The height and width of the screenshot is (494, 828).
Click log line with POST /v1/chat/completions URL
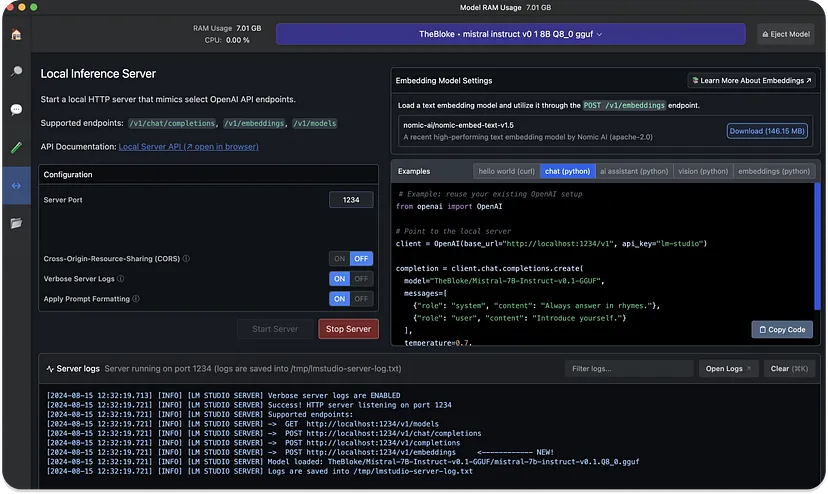click(x=264, y=434)
